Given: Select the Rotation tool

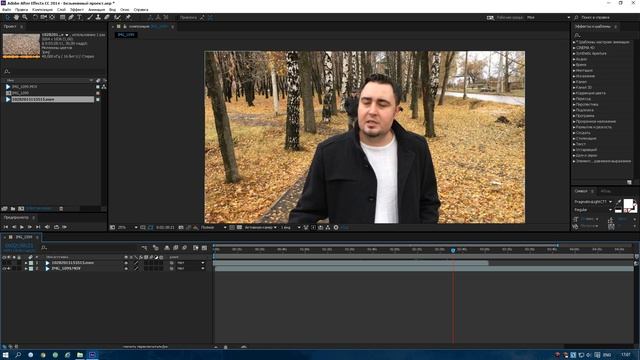Looking at the screenshot, I should pyautogui.click(x=35, y=18).
